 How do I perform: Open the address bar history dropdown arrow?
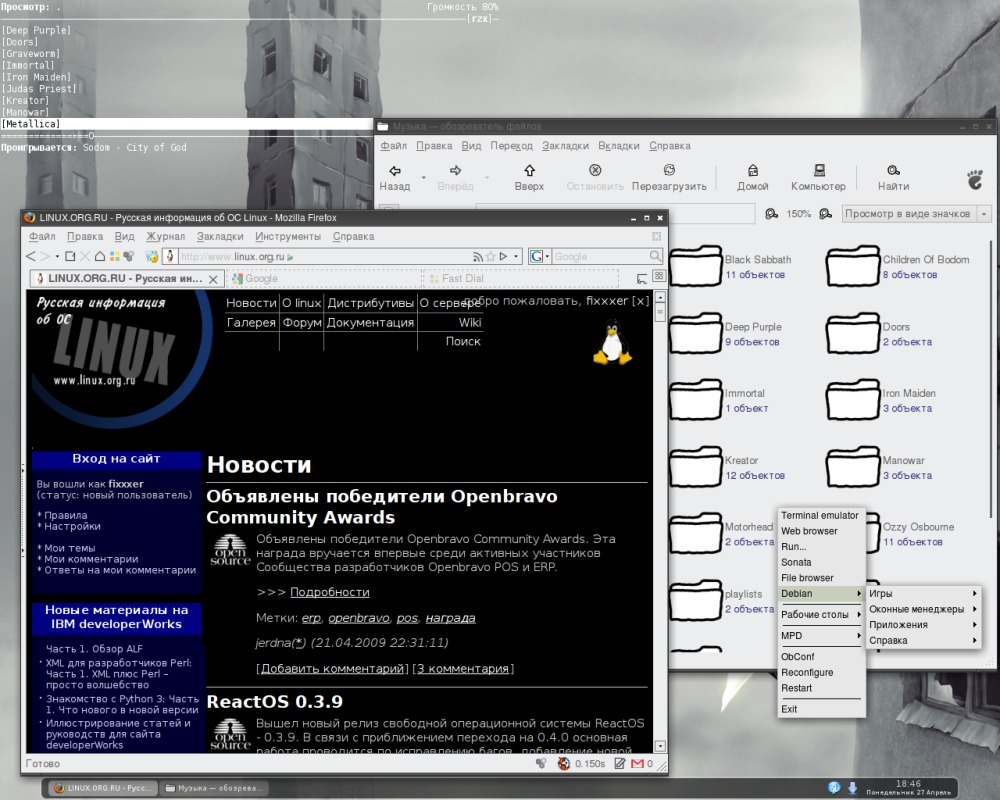(516, 256)
